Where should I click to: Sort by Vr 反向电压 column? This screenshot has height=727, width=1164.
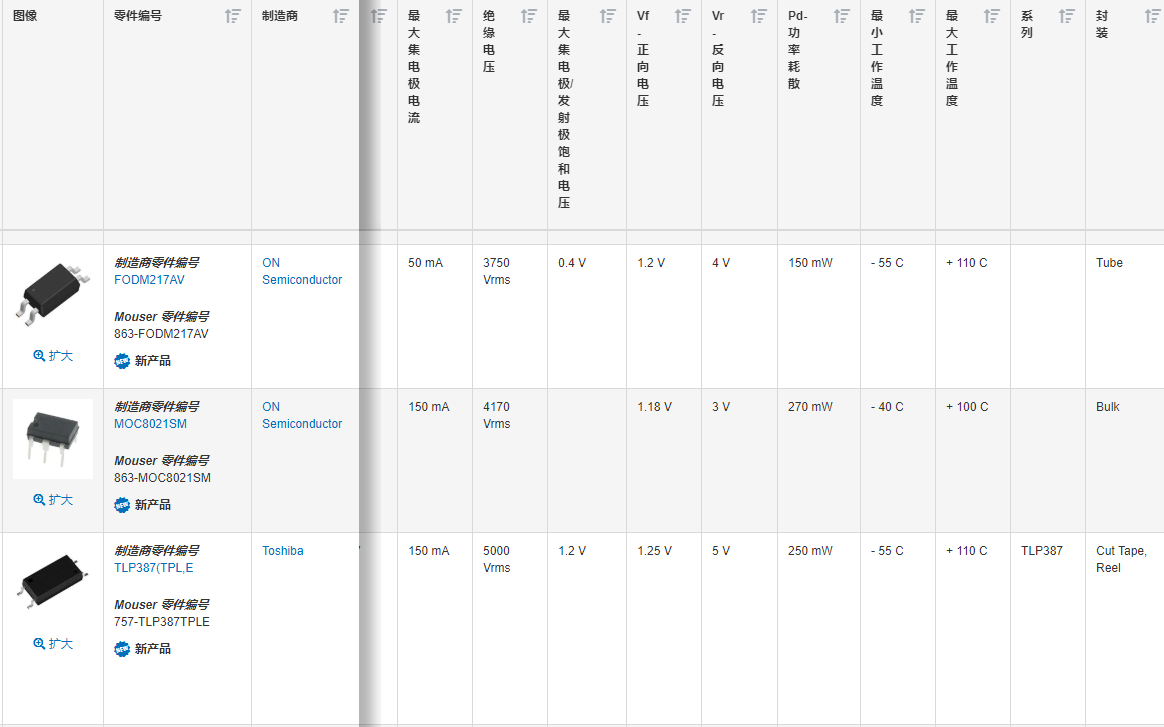point(759,16)
